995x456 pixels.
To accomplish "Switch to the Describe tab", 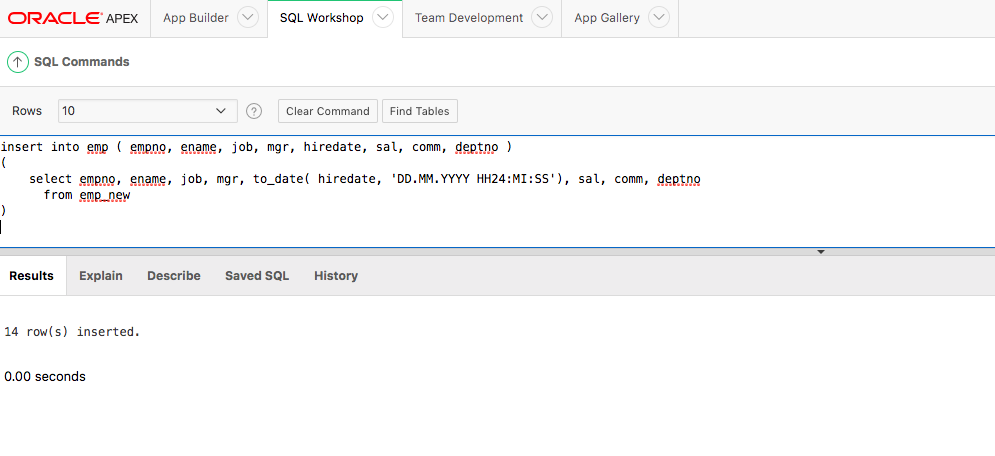I will [x=174, y=276].
